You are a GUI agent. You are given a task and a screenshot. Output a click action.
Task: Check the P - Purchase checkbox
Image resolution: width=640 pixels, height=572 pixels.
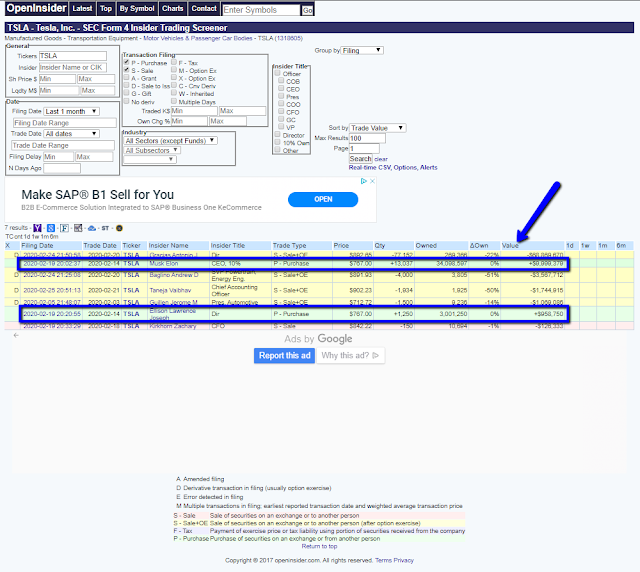(127, 62)
